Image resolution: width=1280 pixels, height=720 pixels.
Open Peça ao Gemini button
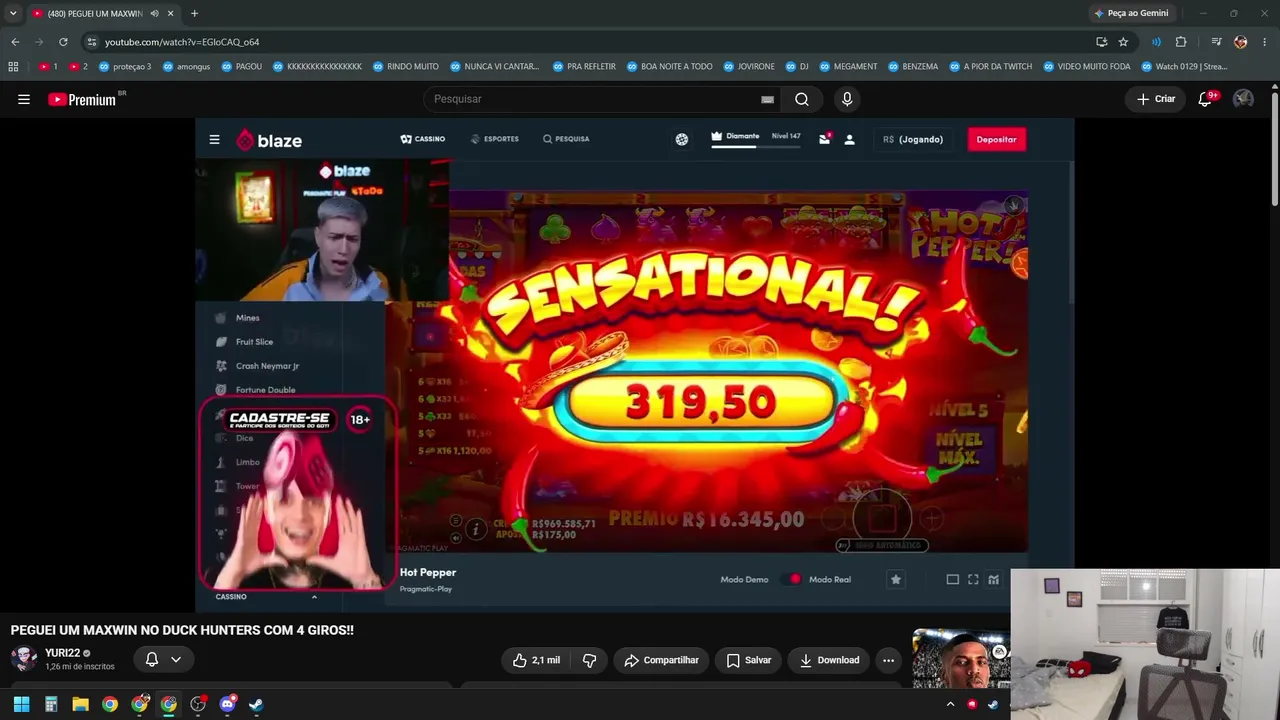tap(1131, 14)
